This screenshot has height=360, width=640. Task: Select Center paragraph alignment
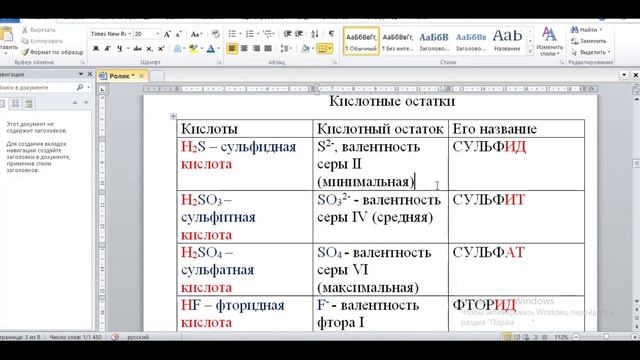click(x=244, y=49)
